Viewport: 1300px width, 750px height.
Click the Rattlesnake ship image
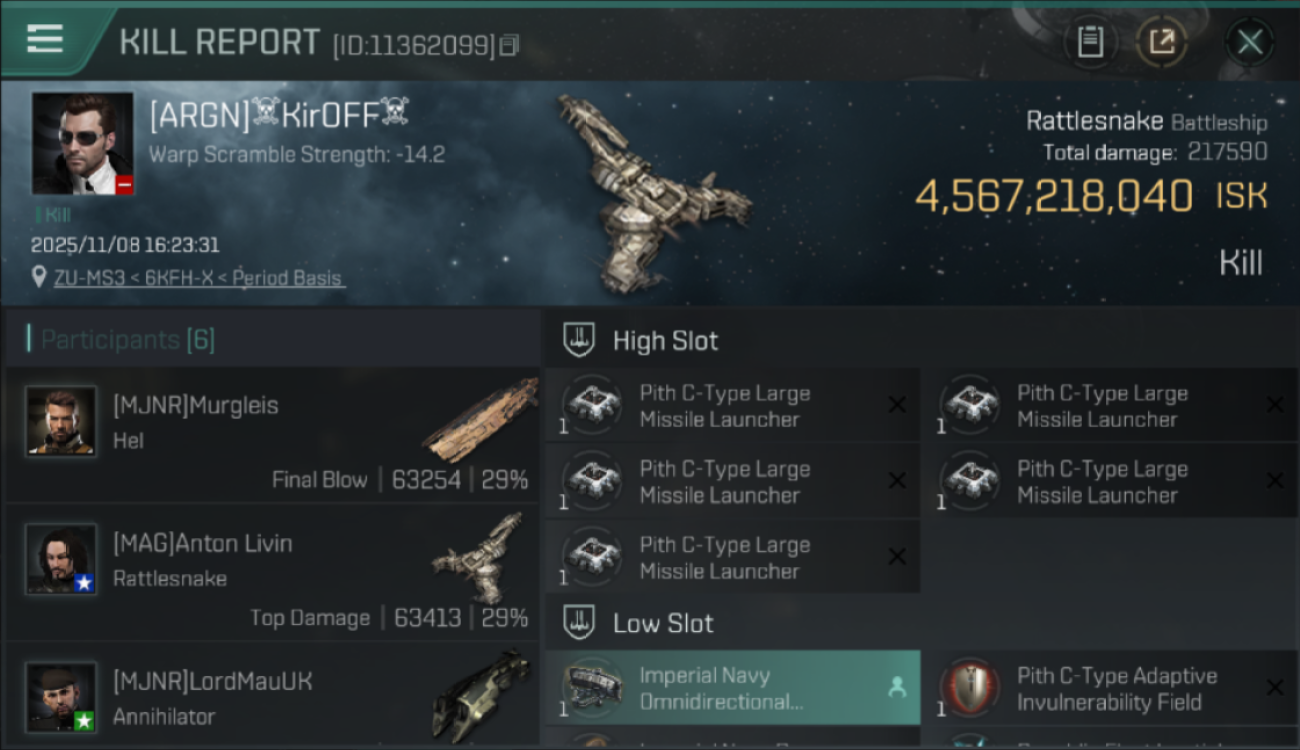click(x=655, y=190)
